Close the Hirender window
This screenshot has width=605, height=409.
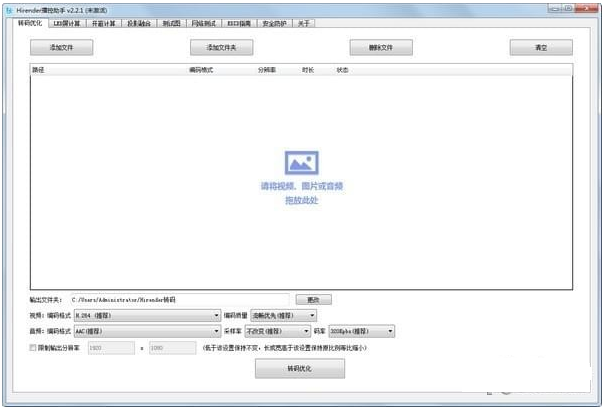click(586, 8)
